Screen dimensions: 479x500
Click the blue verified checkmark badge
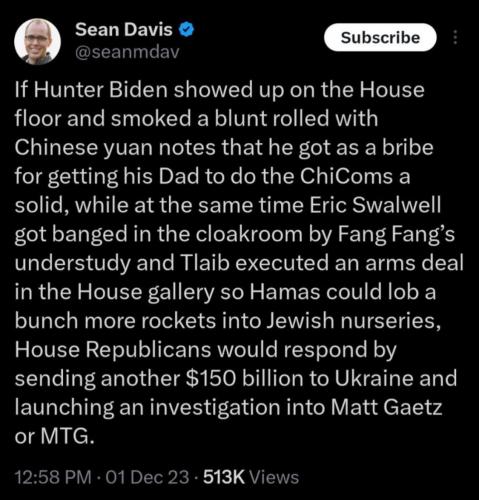(x=187, y=30)
